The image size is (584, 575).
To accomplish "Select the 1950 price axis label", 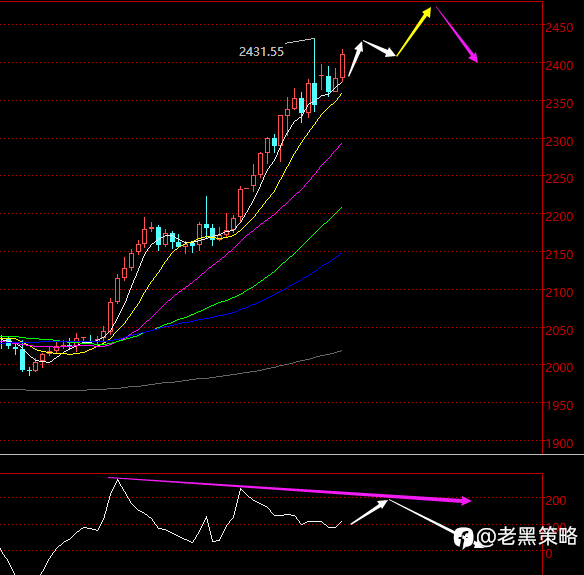I will coord(559,406).
